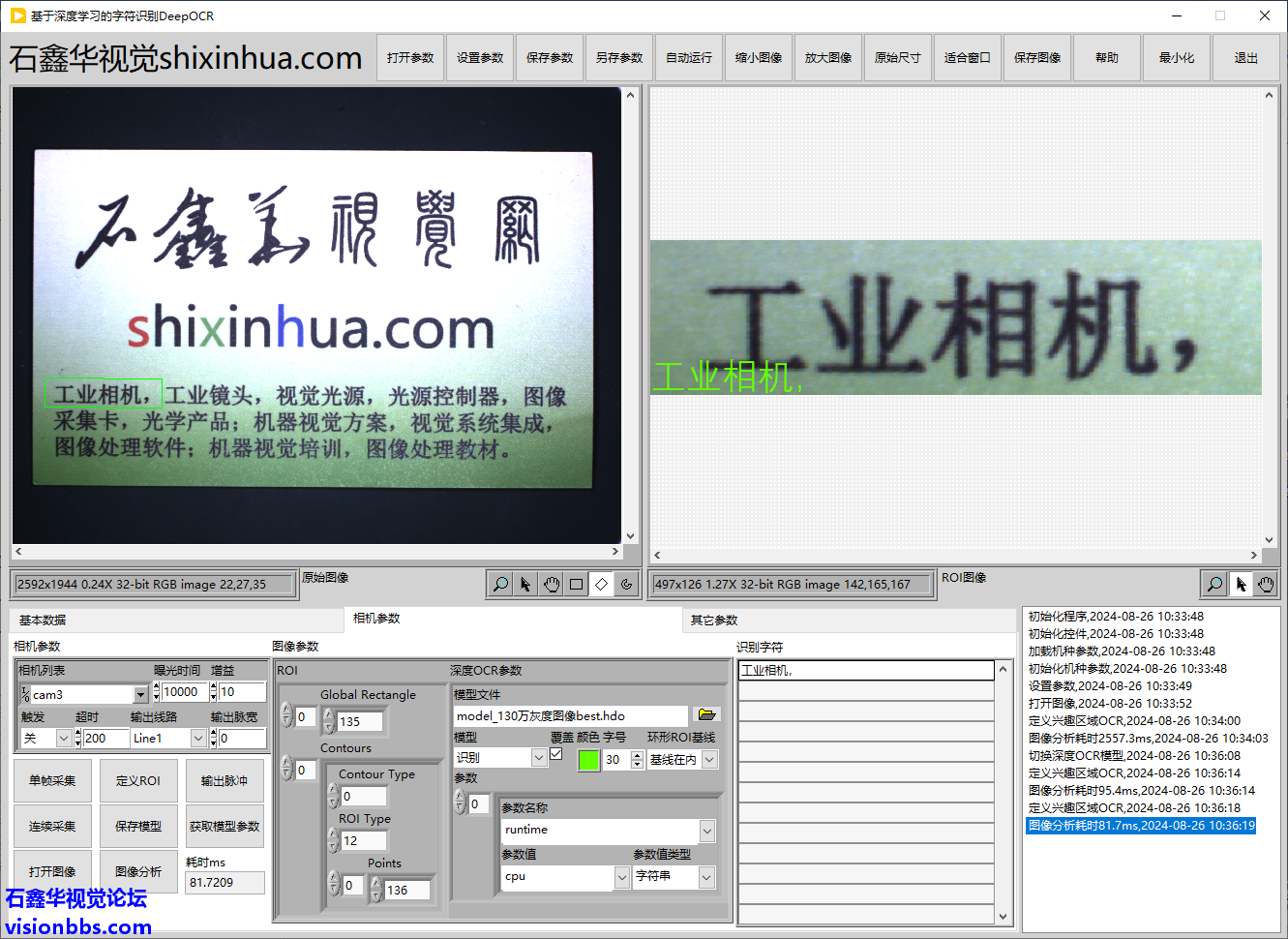Select the pointer tool under ROI图像 view
The image size is (1288, 939).
click(1241, 584)
